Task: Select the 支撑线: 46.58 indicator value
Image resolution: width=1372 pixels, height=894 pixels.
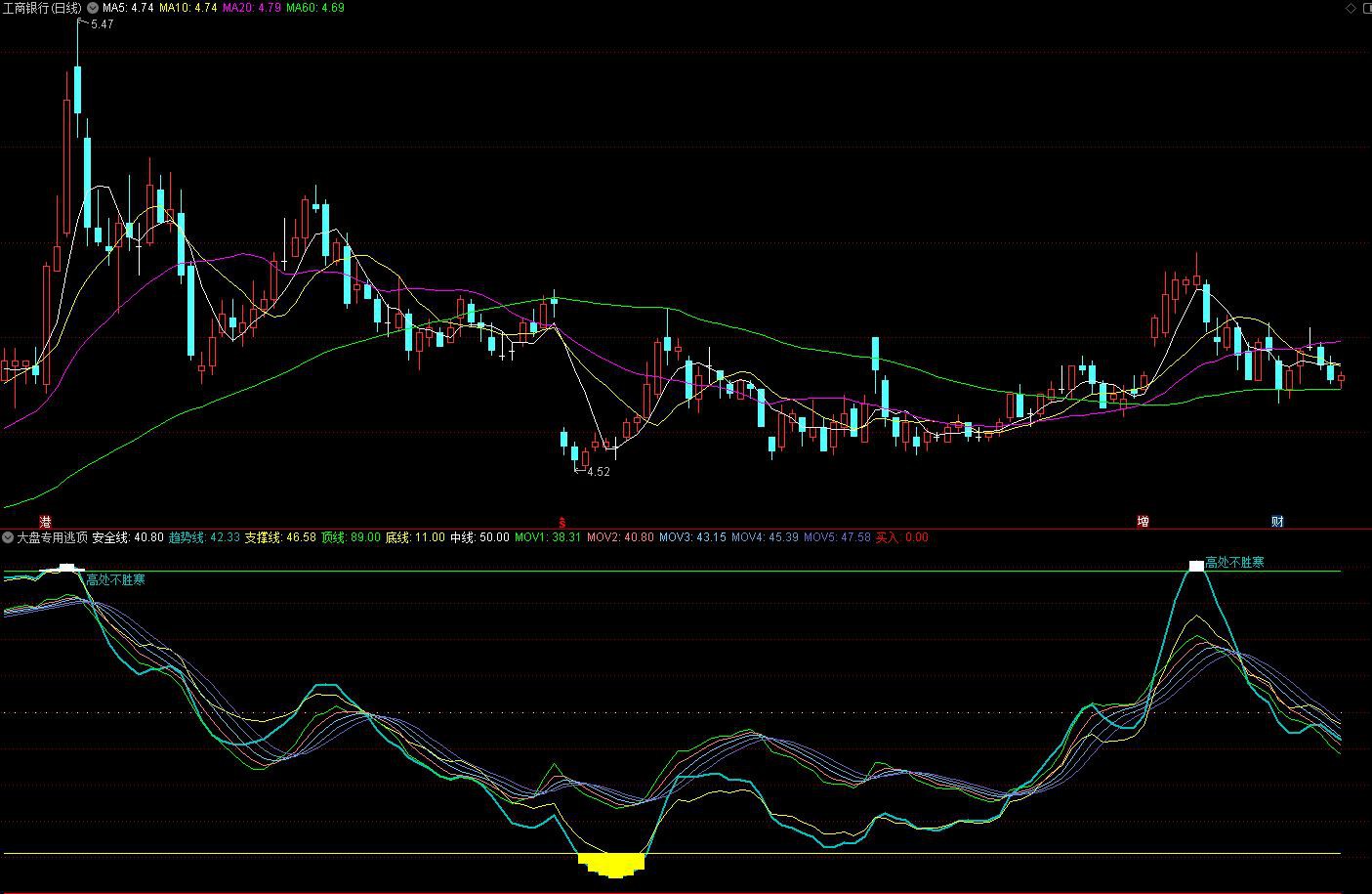Action: tap(280, 537)
